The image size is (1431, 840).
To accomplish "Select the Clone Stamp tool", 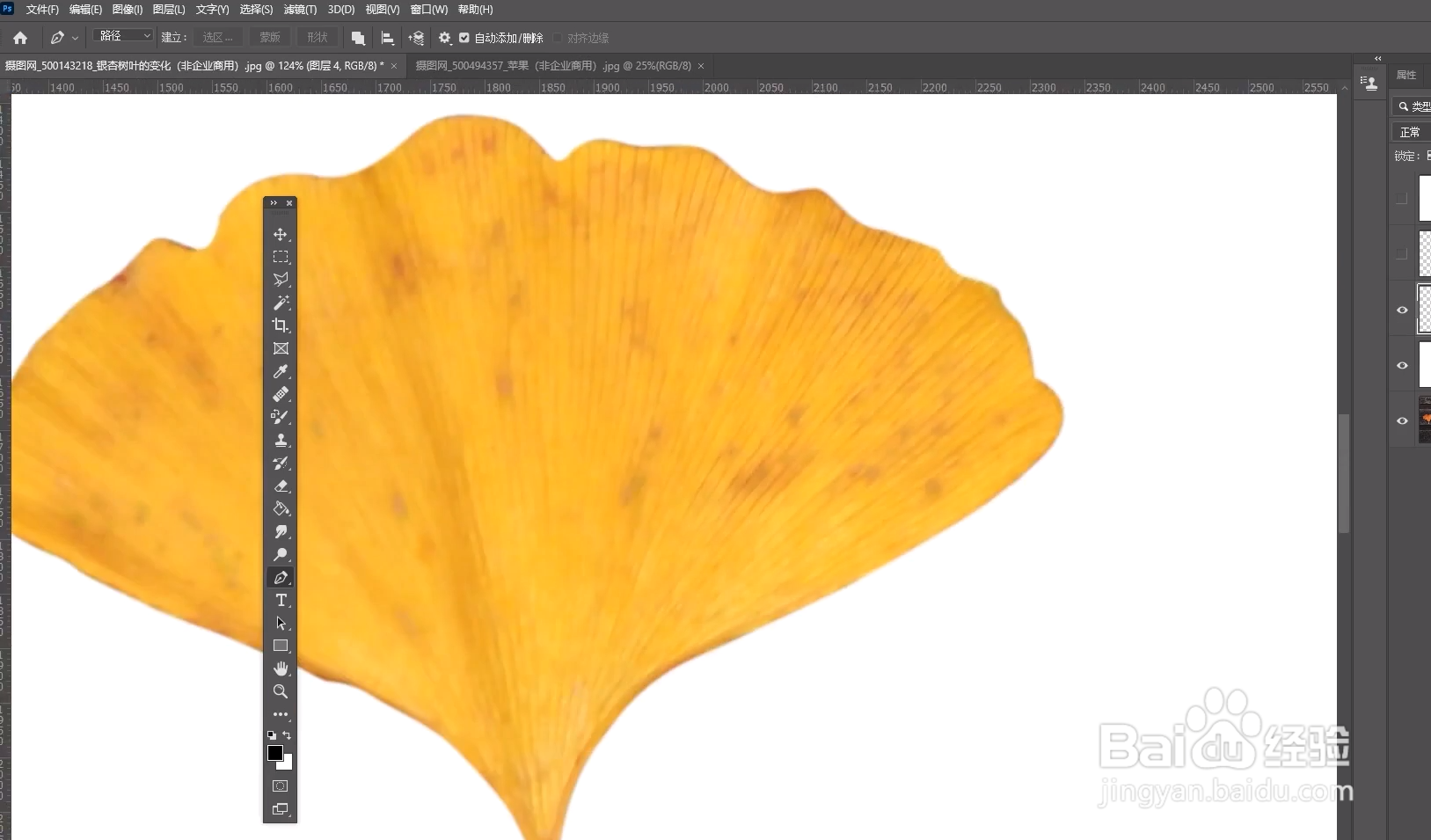I will click(x=281, y=440).
